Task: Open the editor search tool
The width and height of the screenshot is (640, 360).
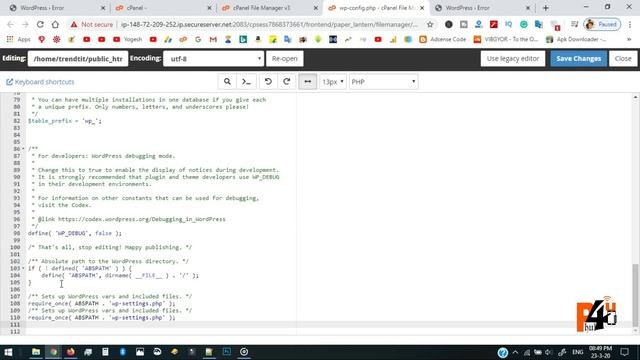Action: point(227,82)
